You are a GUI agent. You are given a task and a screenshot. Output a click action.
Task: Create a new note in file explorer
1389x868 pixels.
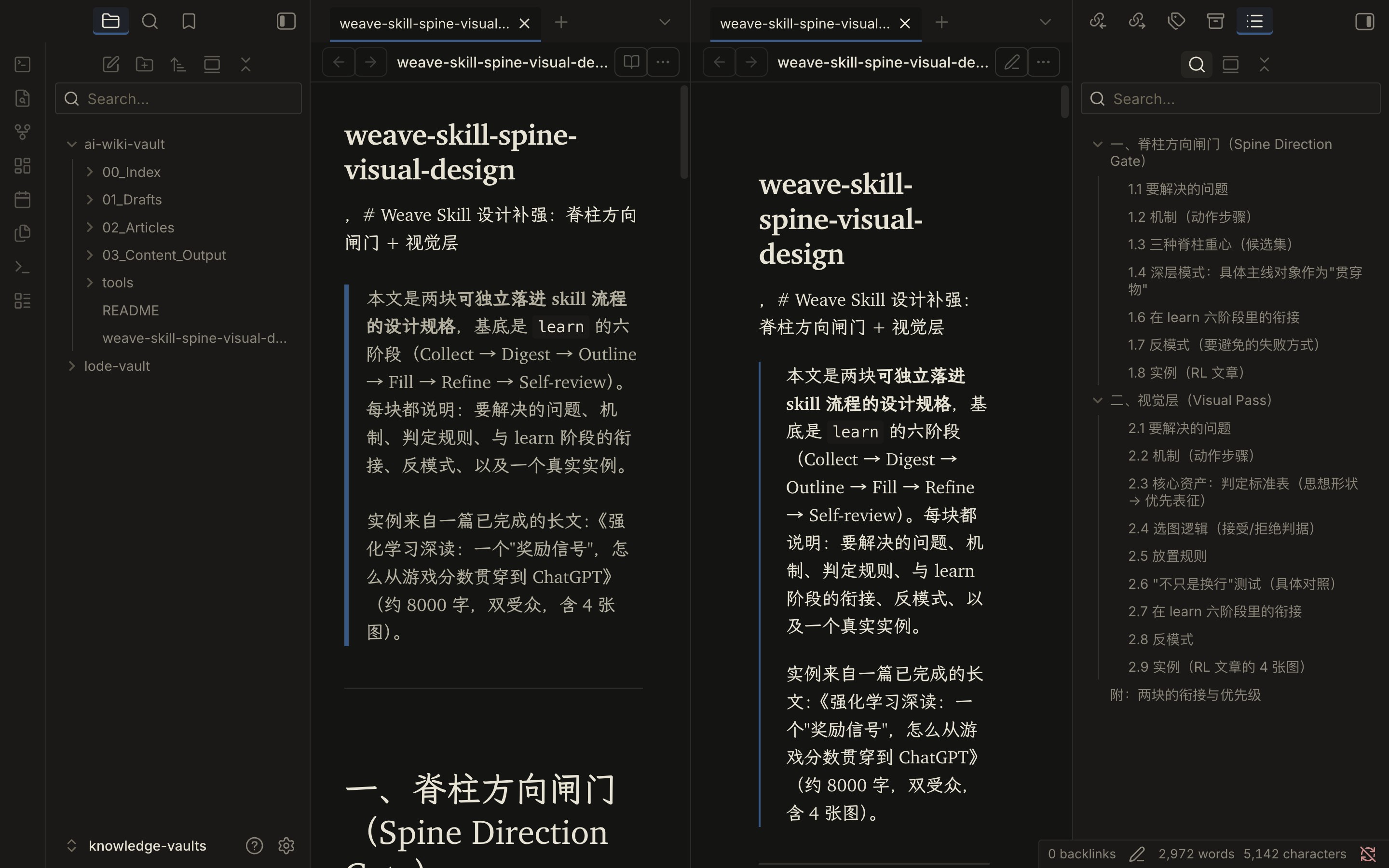(110, 64)
